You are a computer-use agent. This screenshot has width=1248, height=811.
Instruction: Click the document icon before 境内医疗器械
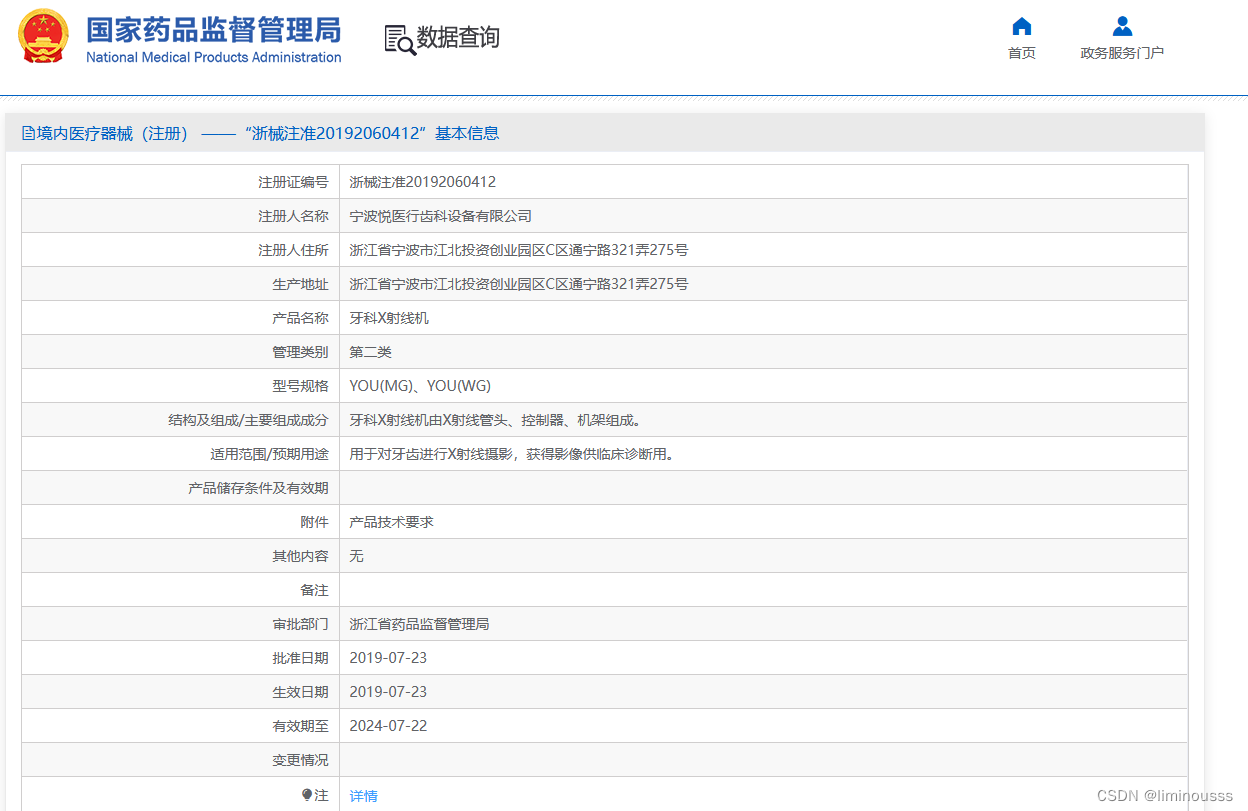pos(28,133)
